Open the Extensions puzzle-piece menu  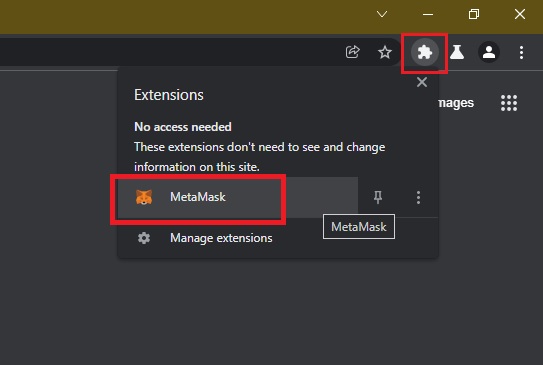click(x=425, y=52)
